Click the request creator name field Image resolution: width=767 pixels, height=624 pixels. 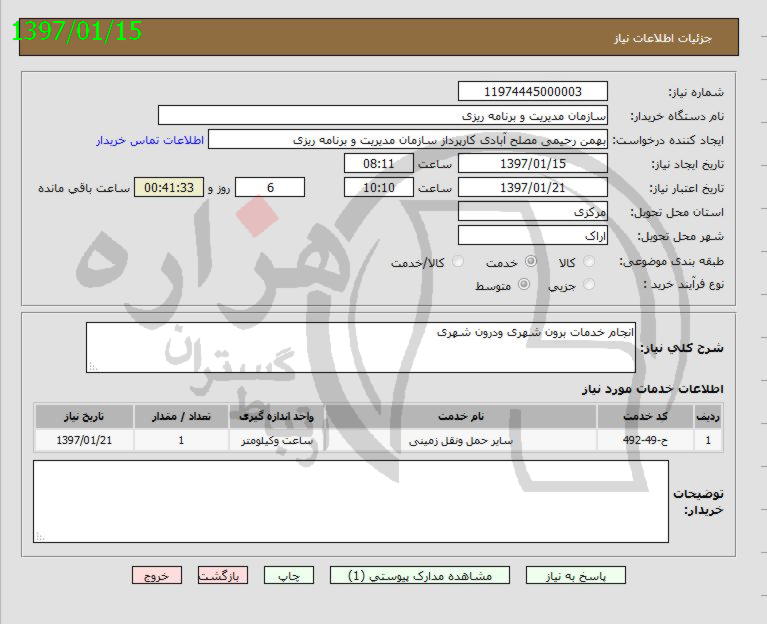tap(408, 139)
